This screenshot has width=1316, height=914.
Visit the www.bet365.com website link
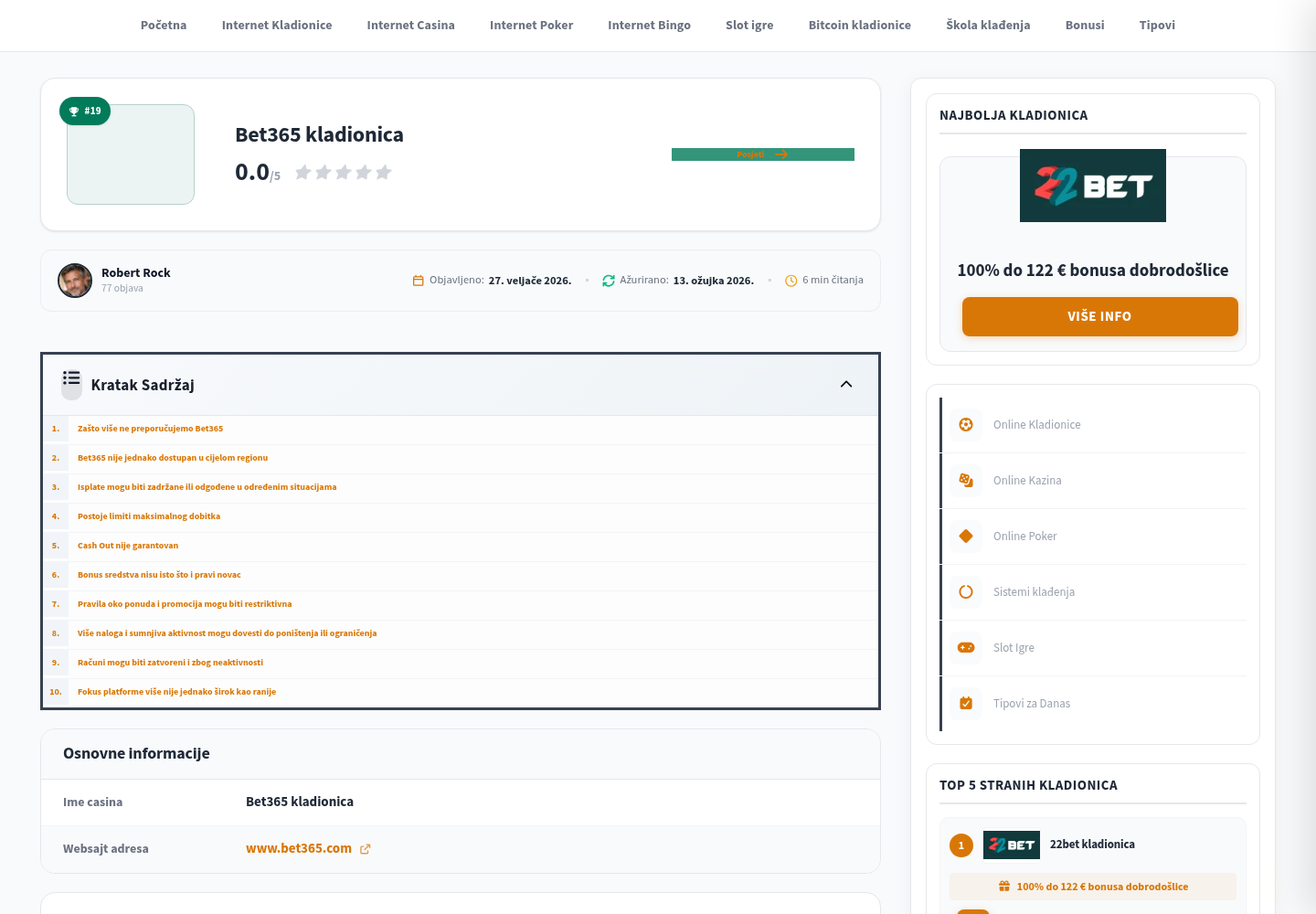pyautogui.click(x=299, y=849)
